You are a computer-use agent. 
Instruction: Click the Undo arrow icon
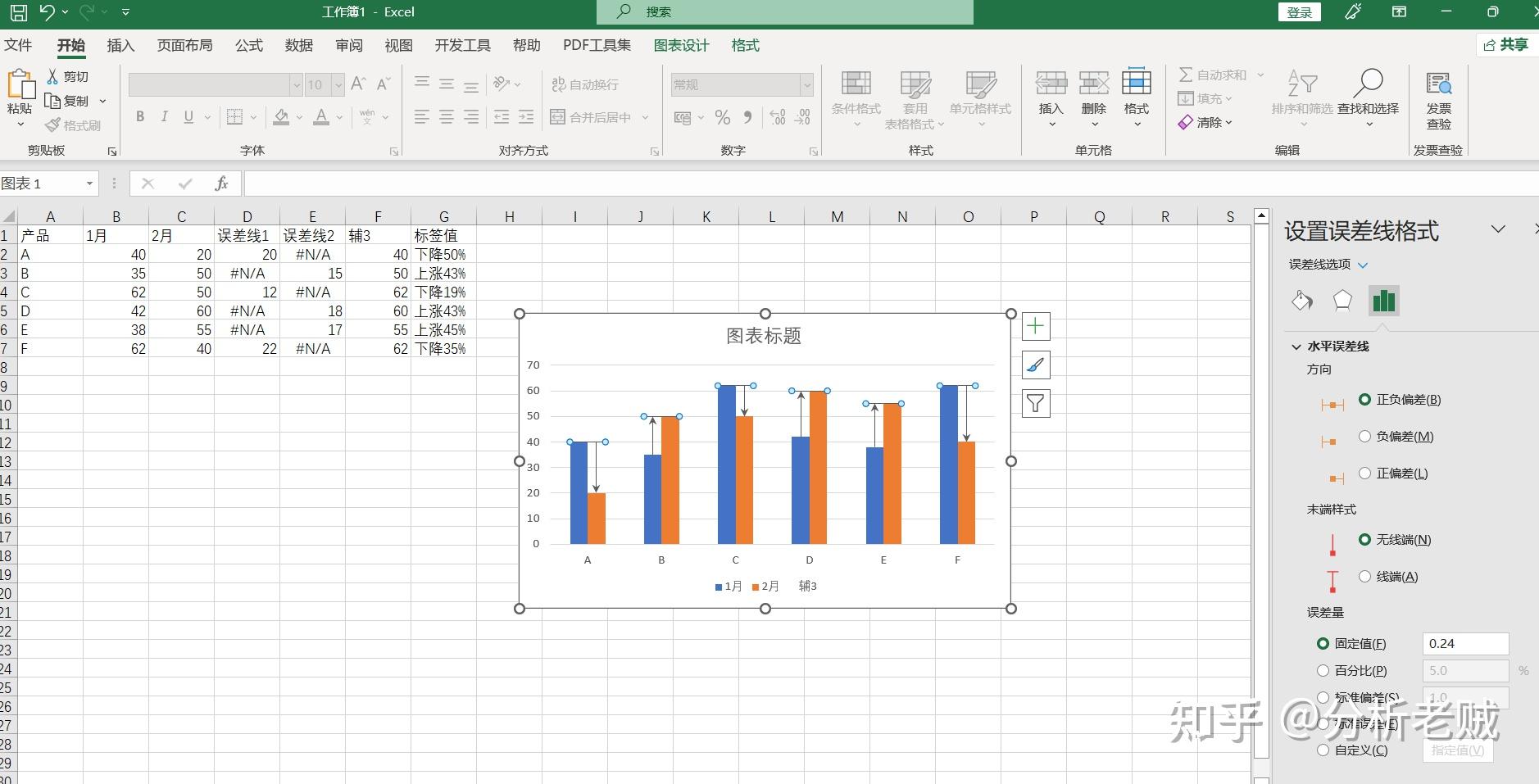[x=47, y=12]
